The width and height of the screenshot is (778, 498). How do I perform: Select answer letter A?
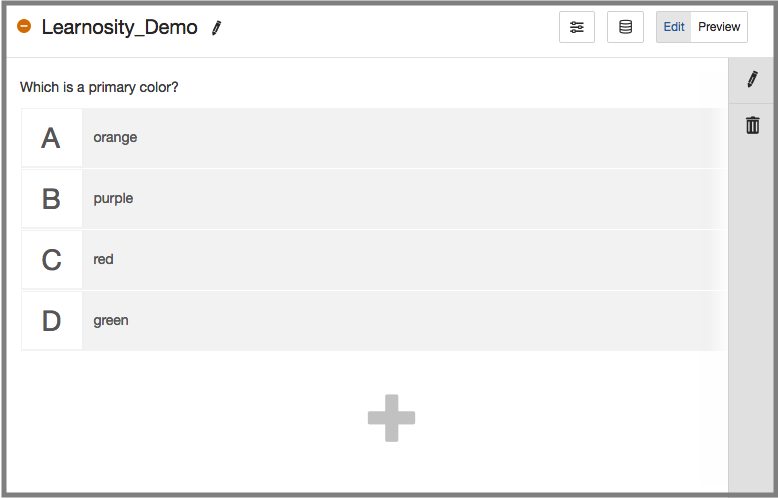coord(51,138)
